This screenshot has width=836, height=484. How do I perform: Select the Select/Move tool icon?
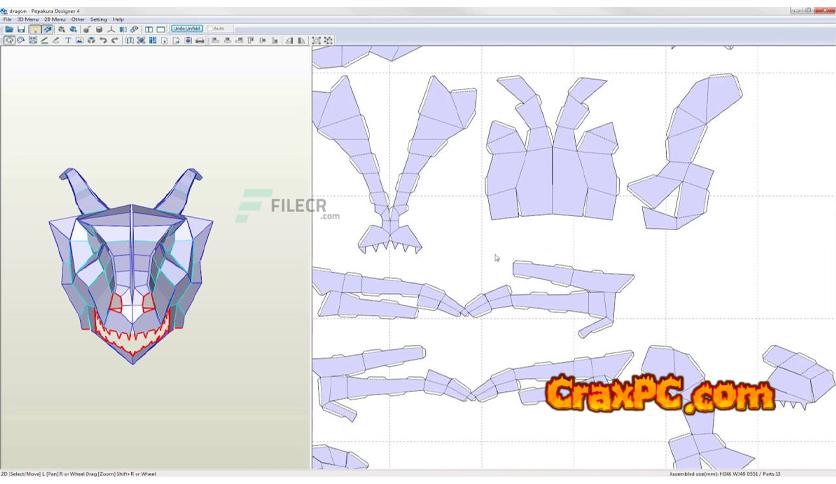coord(10,40)
